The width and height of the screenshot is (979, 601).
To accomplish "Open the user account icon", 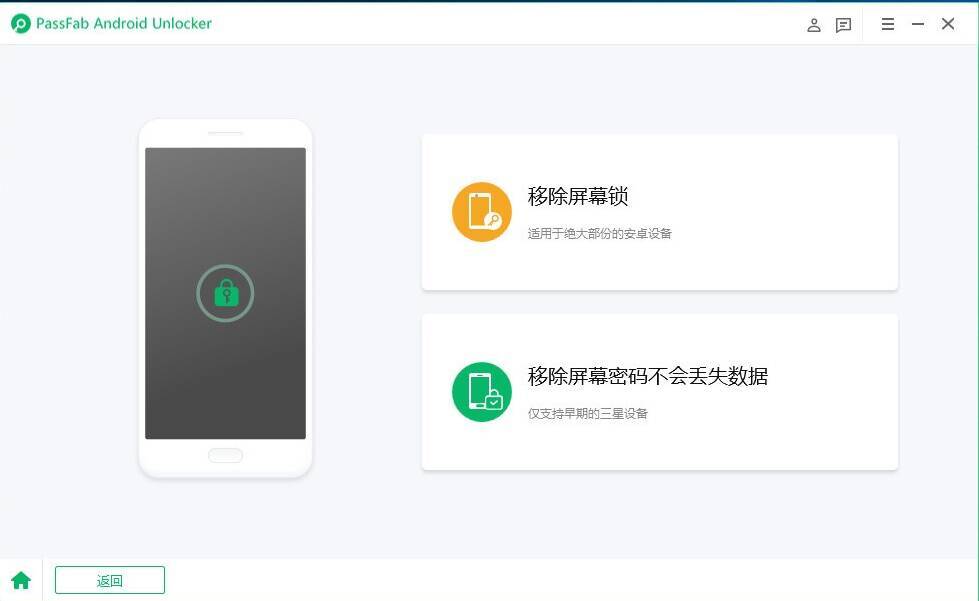I will point(814,25).
